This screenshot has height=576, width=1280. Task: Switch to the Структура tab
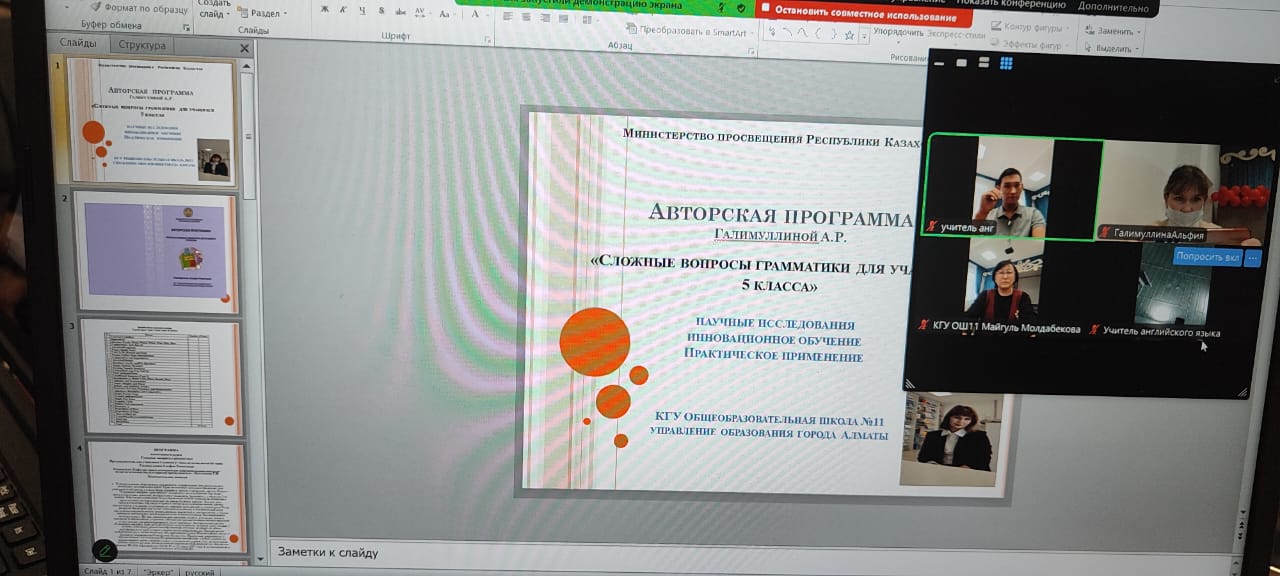pyautogui.click(x=142, y=45)
